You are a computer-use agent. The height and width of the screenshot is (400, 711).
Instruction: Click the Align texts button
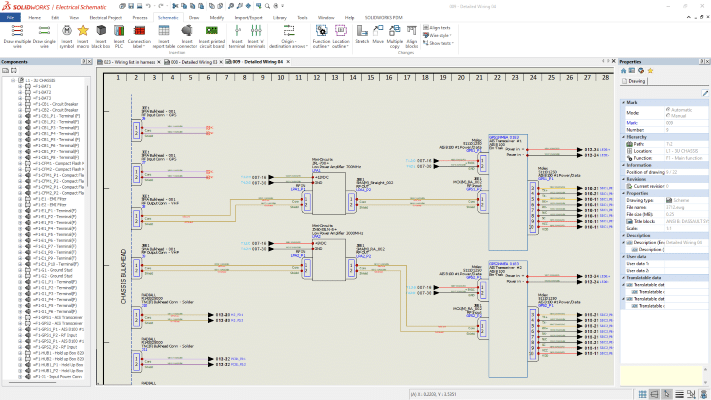[x=440, y=29]
